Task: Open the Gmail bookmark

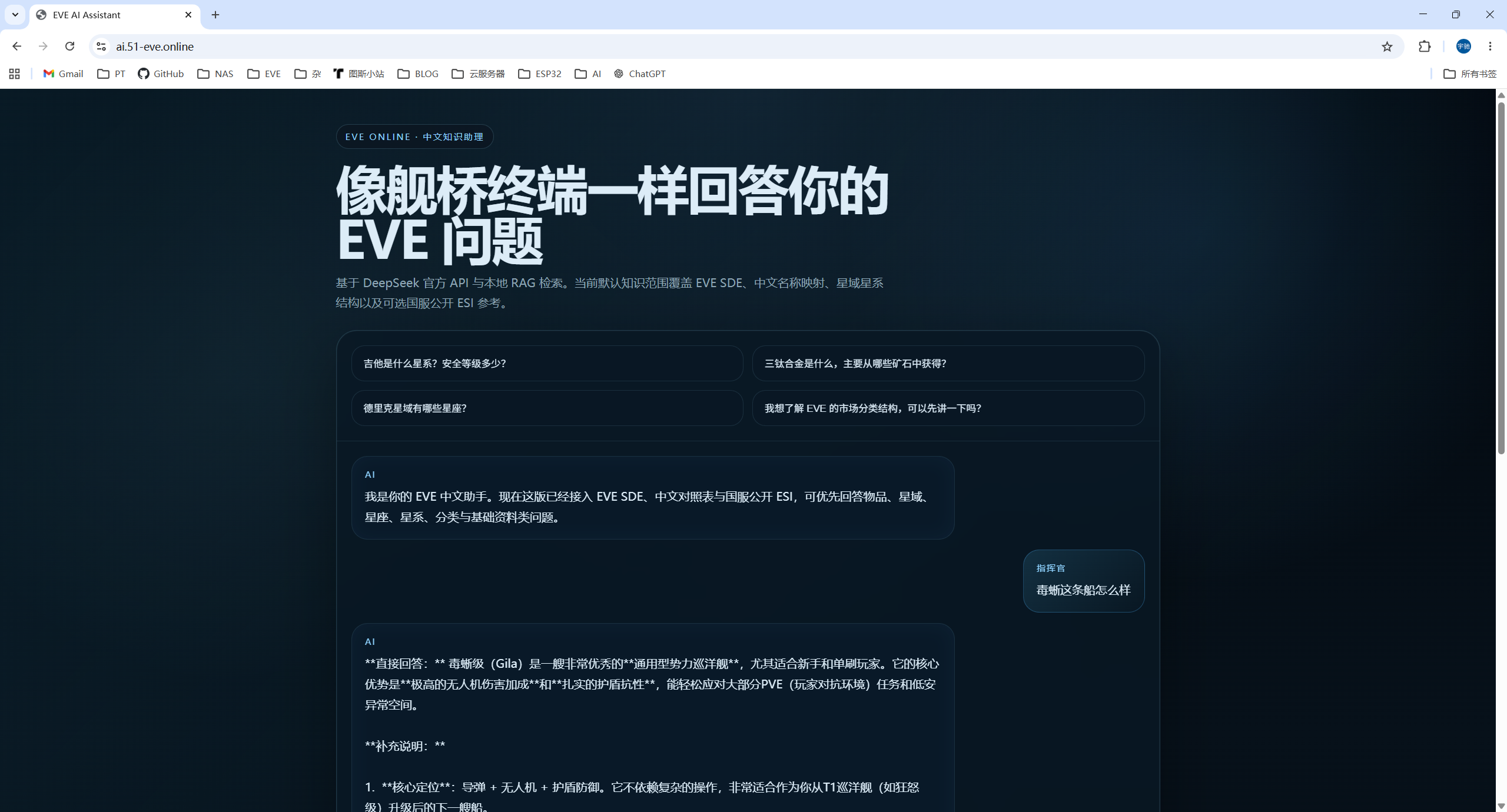Action: (x=64, y=74)
